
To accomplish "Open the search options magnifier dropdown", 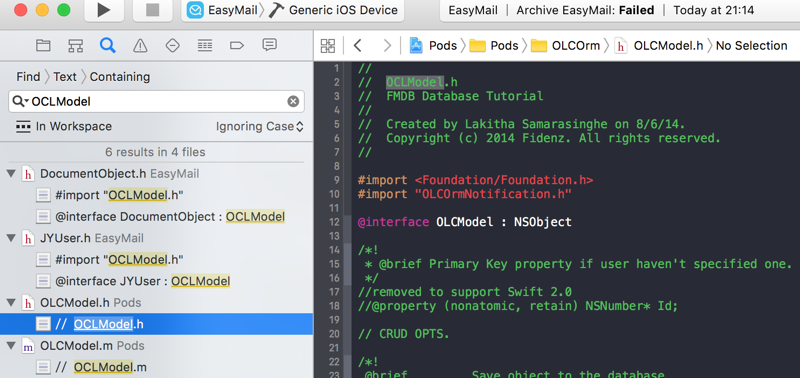I will click(20, 102).
